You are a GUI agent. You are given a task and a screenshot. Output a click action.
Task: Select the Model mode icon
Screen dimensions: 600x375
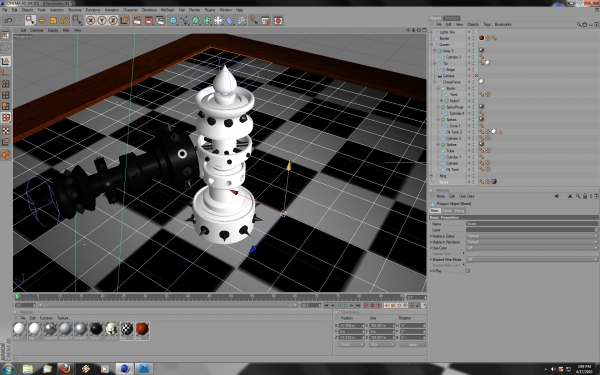pos(6,61)
